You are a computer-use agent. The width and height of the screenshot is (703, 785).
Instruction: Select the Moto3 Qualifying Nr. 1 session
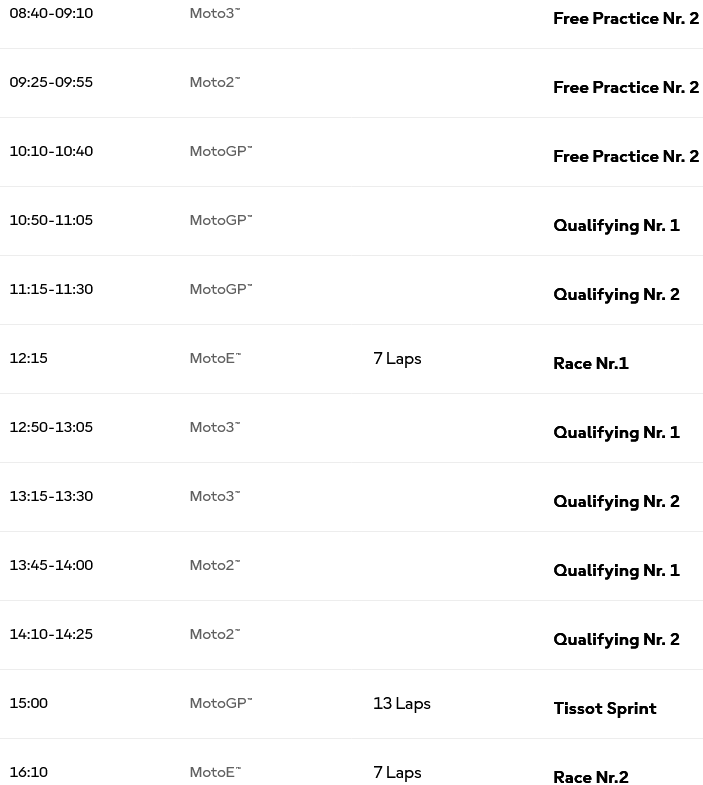click(x=616, y=433)
